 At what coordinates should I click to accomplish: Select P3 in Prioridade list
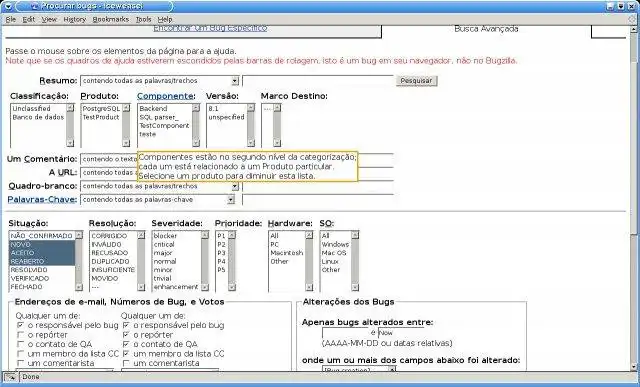pyautogui.click(x=221, y=253)
